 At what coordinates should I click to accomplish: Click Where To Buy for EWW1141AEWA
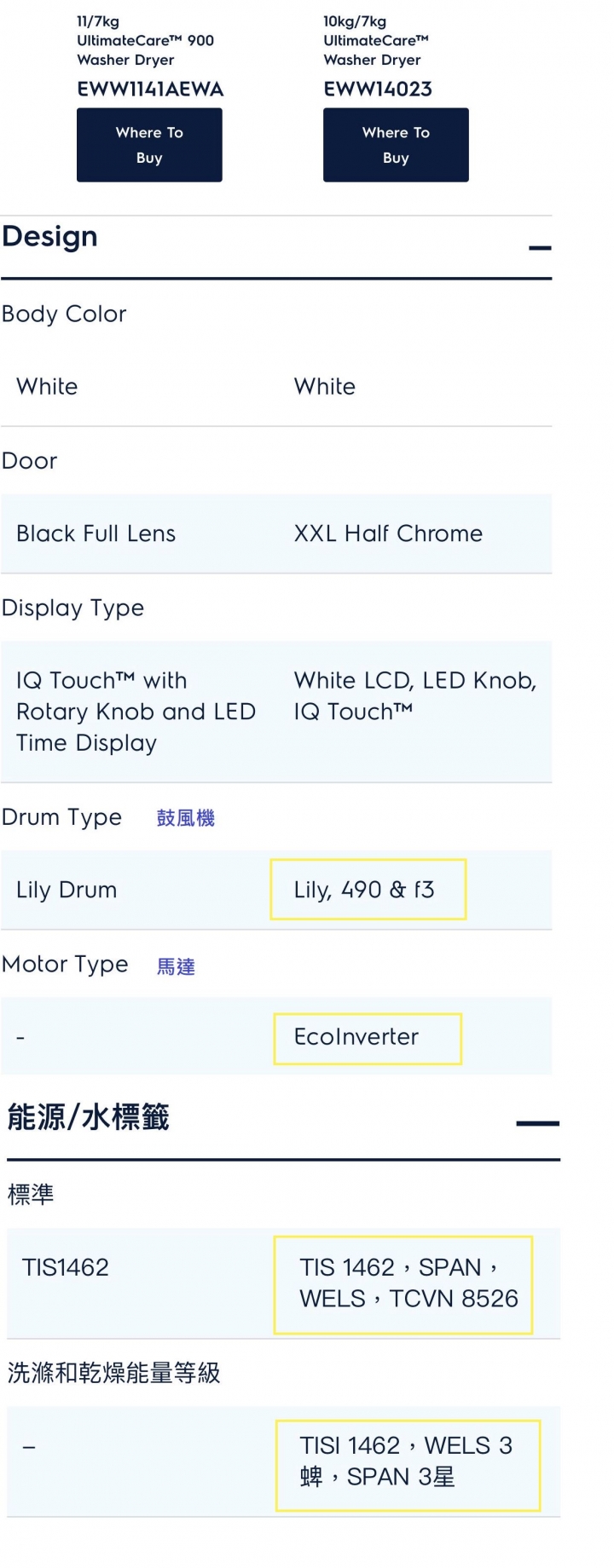[x=149, y=145]
